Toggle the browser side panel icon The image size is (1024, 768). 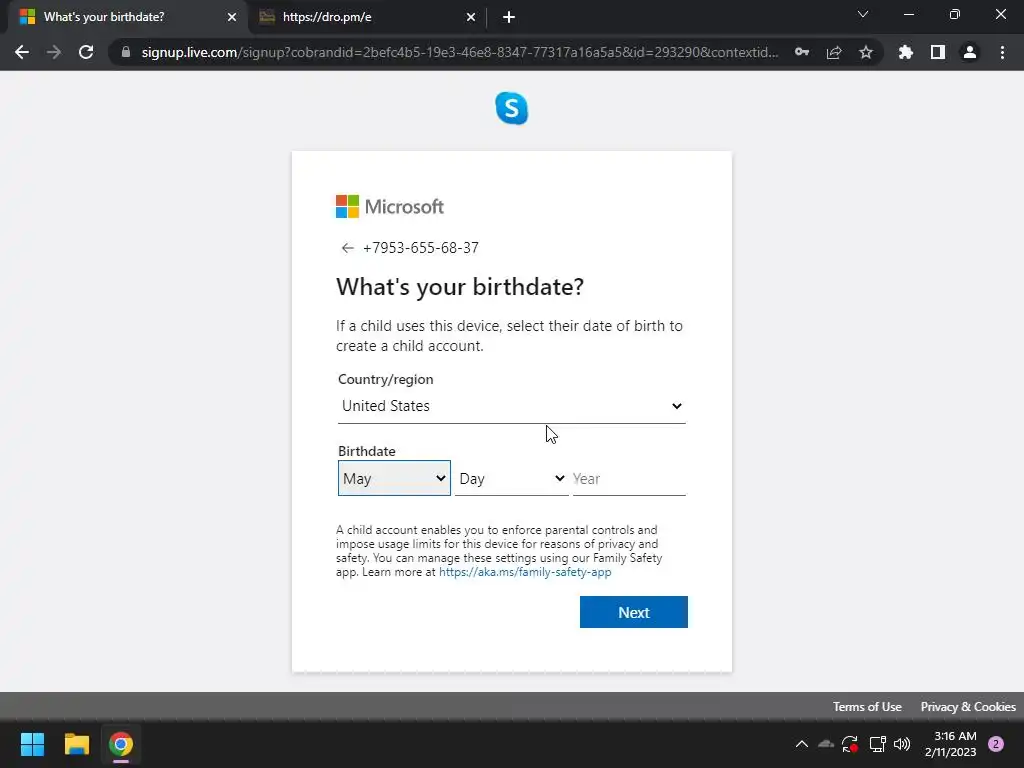[x=938, y=52]
